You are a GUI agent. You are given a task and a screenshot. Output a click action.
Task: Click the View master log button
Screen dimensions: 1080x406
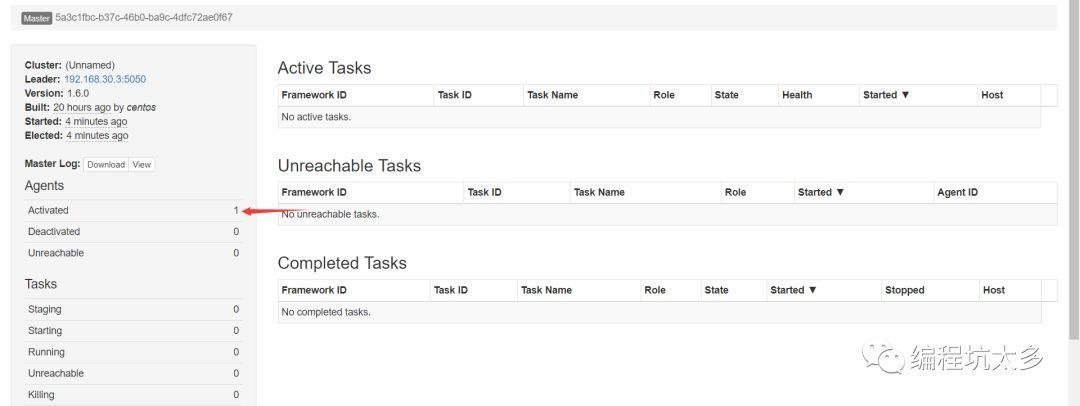click(142, 165)
